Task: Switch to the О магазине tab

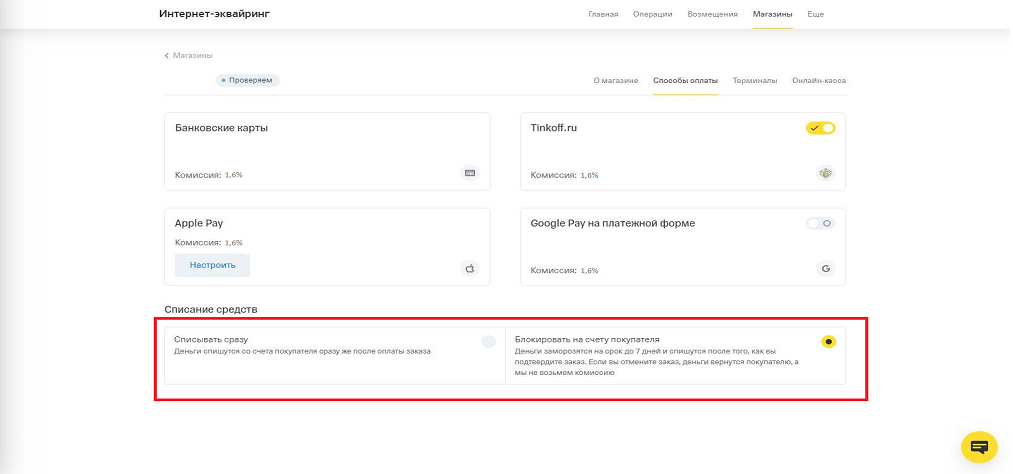Action: [x=616, y=81]
